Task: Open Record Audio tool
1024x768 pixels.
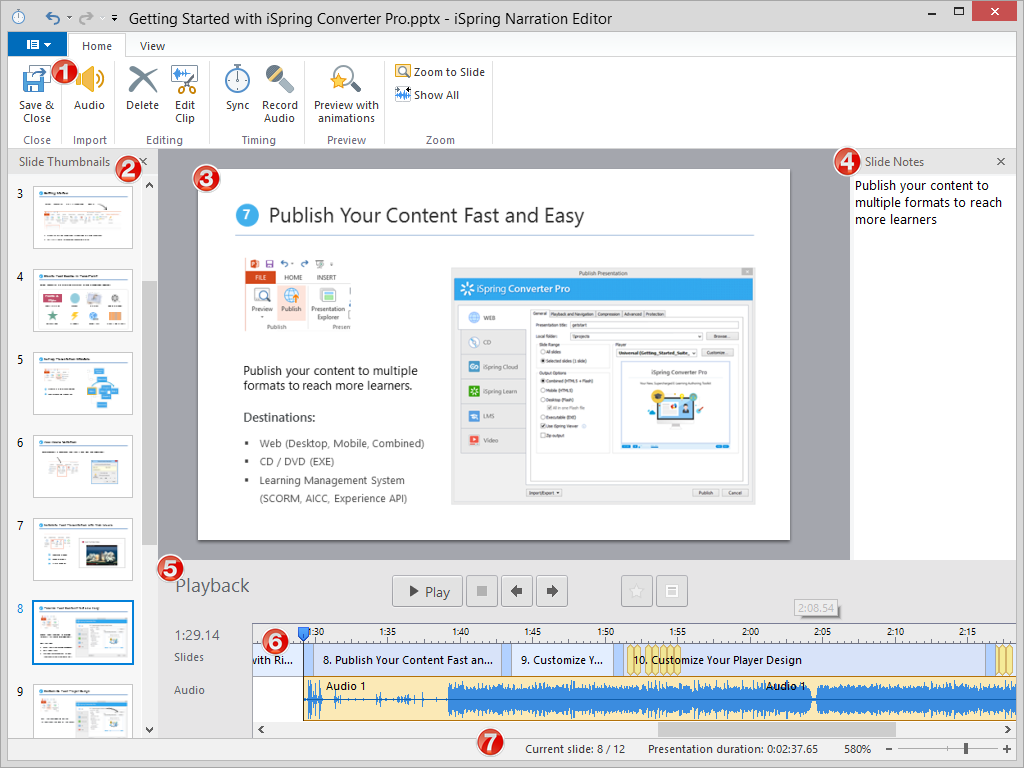Action: (x=280, y=94)
